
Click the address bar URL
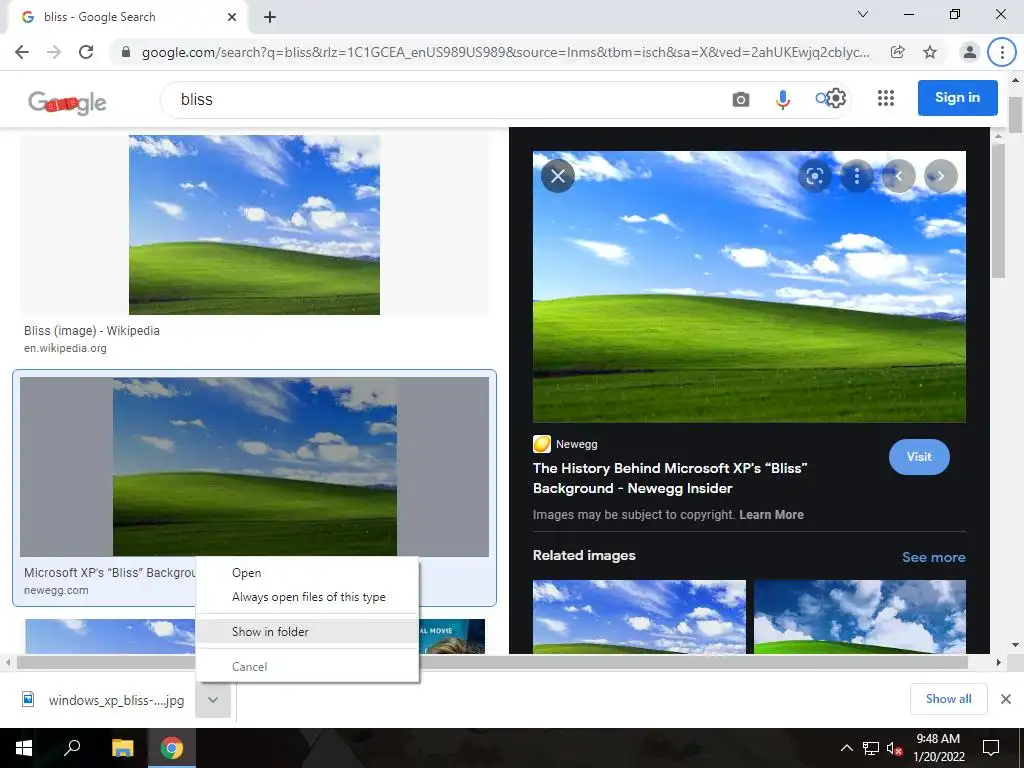point(505,52)
